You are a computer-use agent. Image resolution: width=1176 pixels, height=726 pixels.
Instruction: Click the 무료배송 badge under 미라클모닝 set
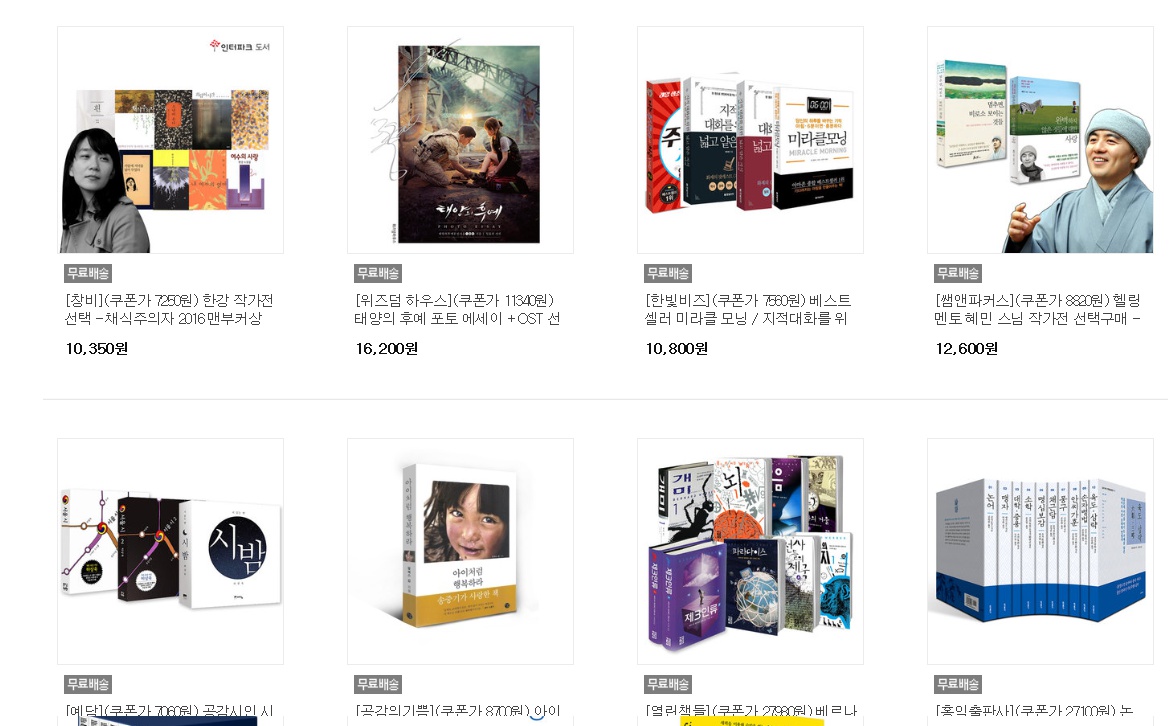[668, 273]
